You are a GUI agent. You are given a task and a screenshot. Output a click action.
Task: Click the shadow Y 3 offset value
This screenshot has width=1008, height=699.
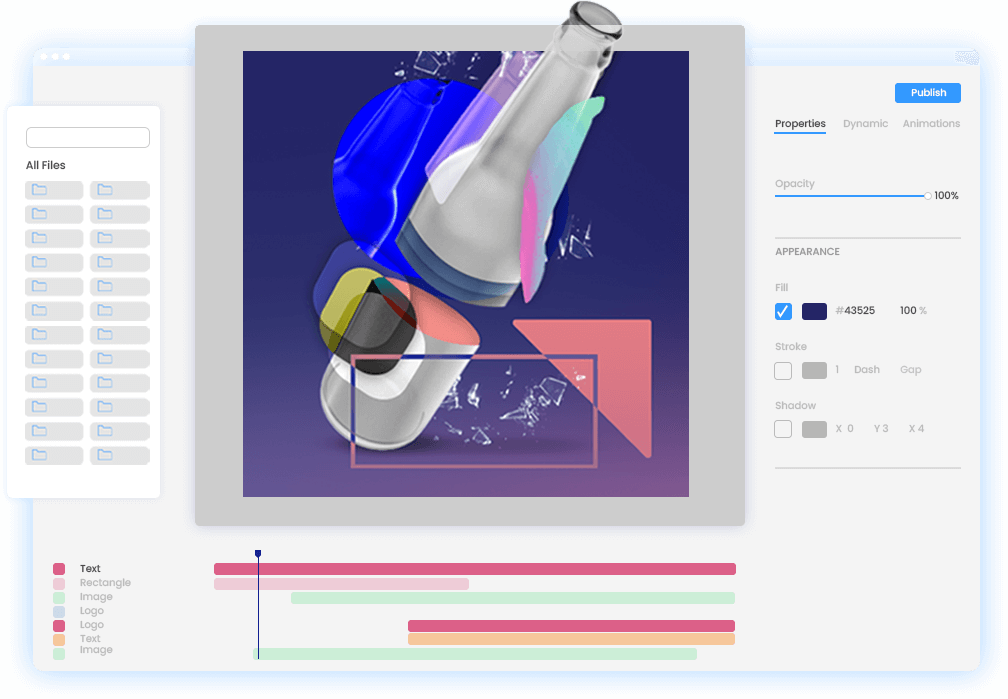(x=881, y=428)
